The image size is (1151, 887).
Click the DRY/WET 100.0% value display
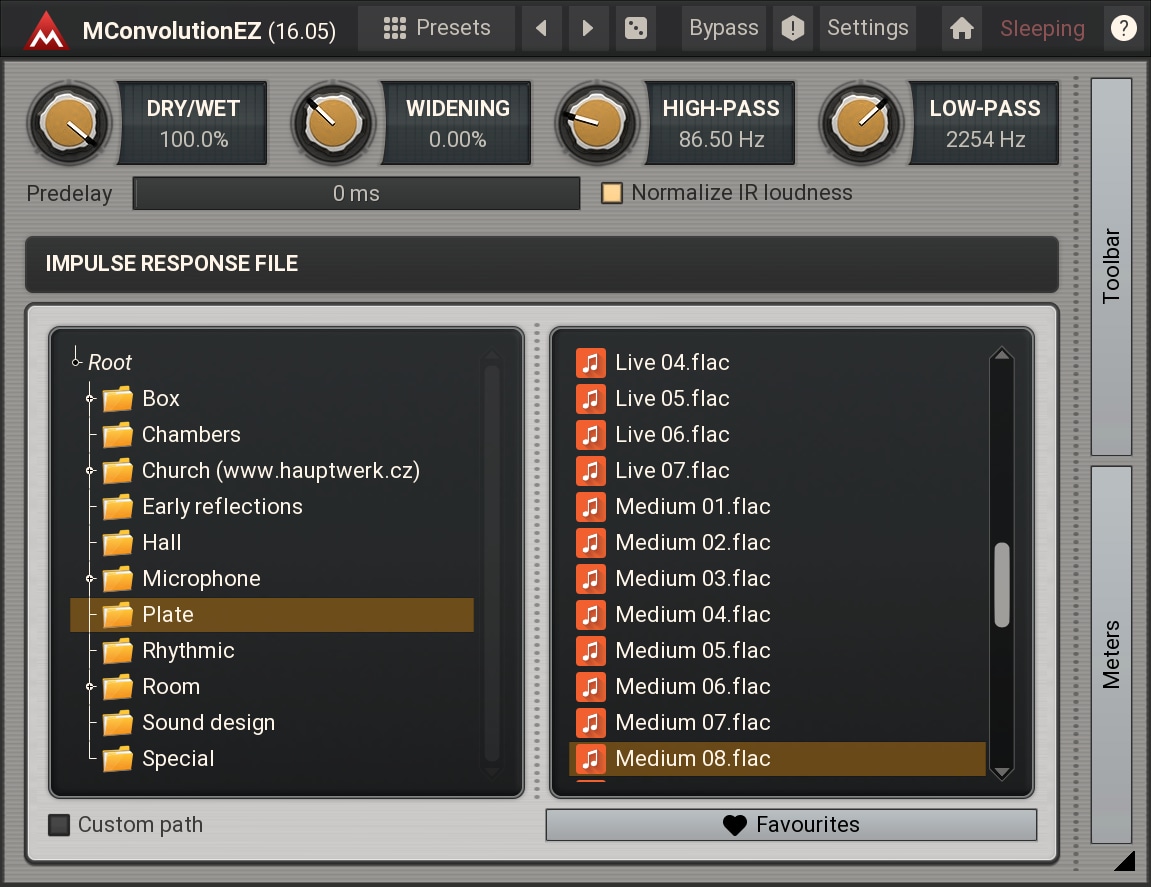point(193,123)
